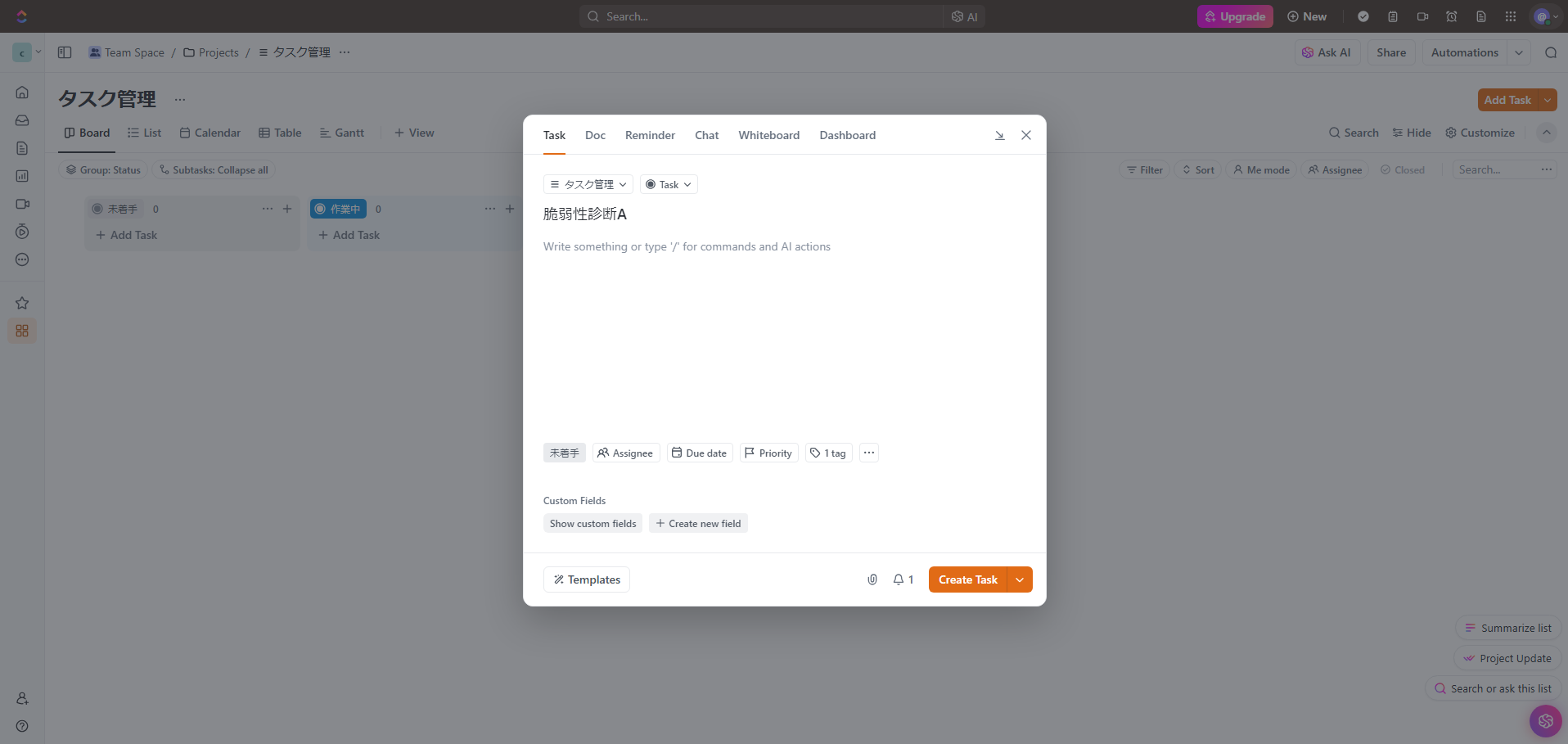Open the Add Task dropdown arrow
This screenshot has width=1568, height=744.
pos(1548,100)
